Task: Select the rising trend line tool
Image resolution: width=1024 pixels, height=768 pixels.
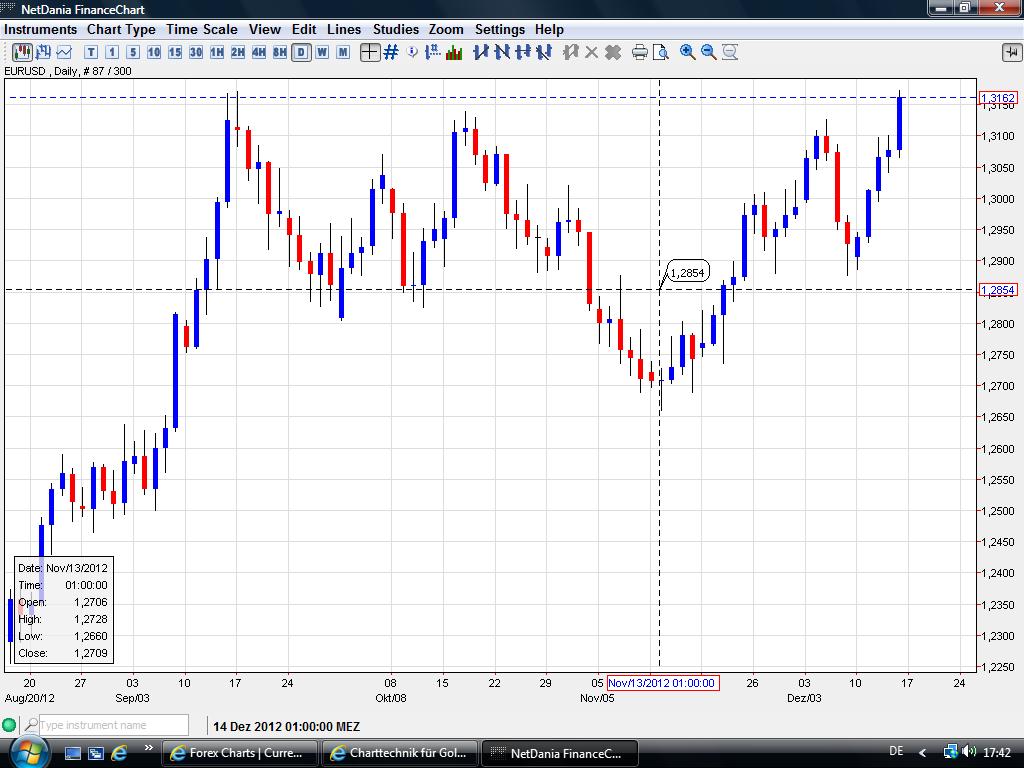Action: click(x=481, y=52)
